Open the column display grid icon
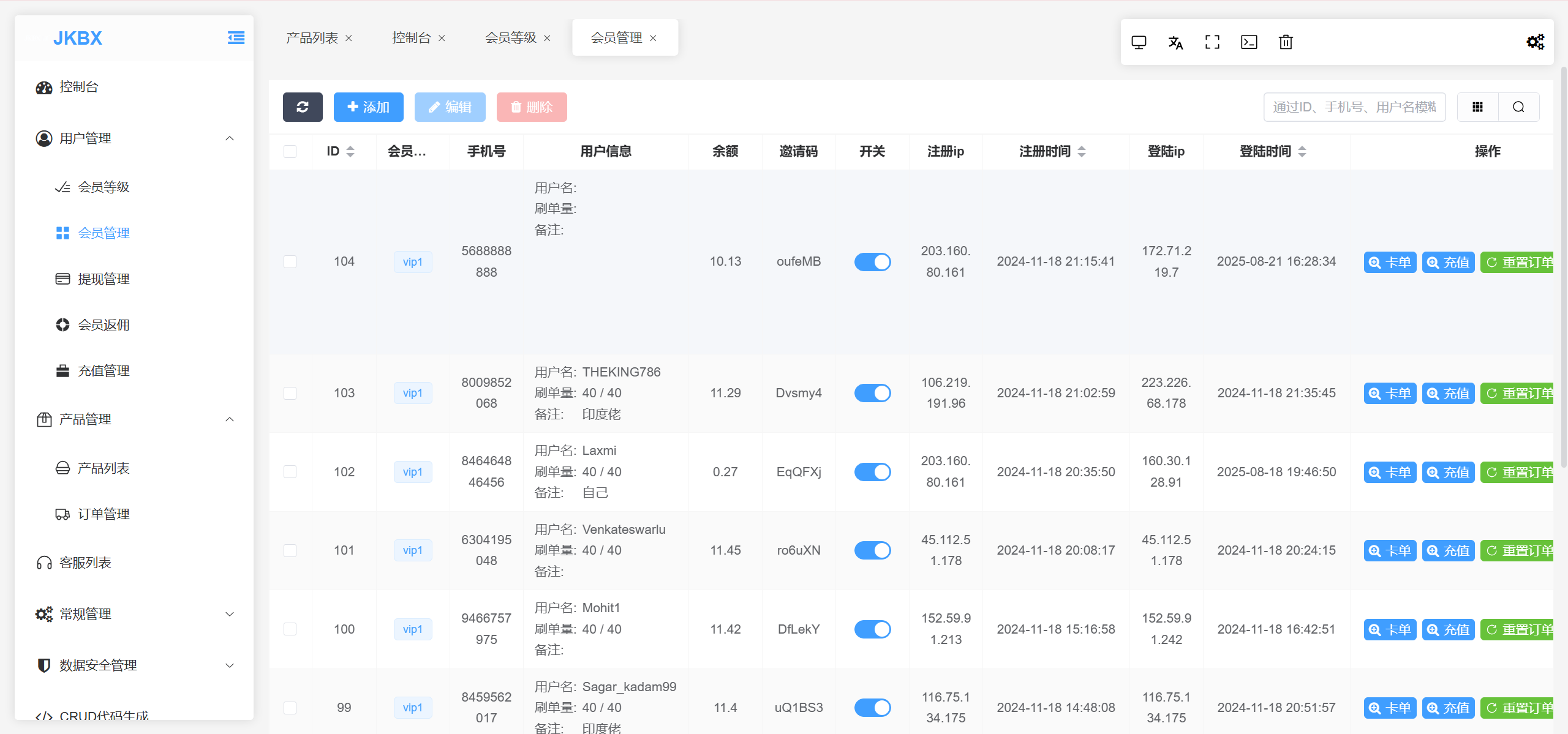 coord(1477,107)
